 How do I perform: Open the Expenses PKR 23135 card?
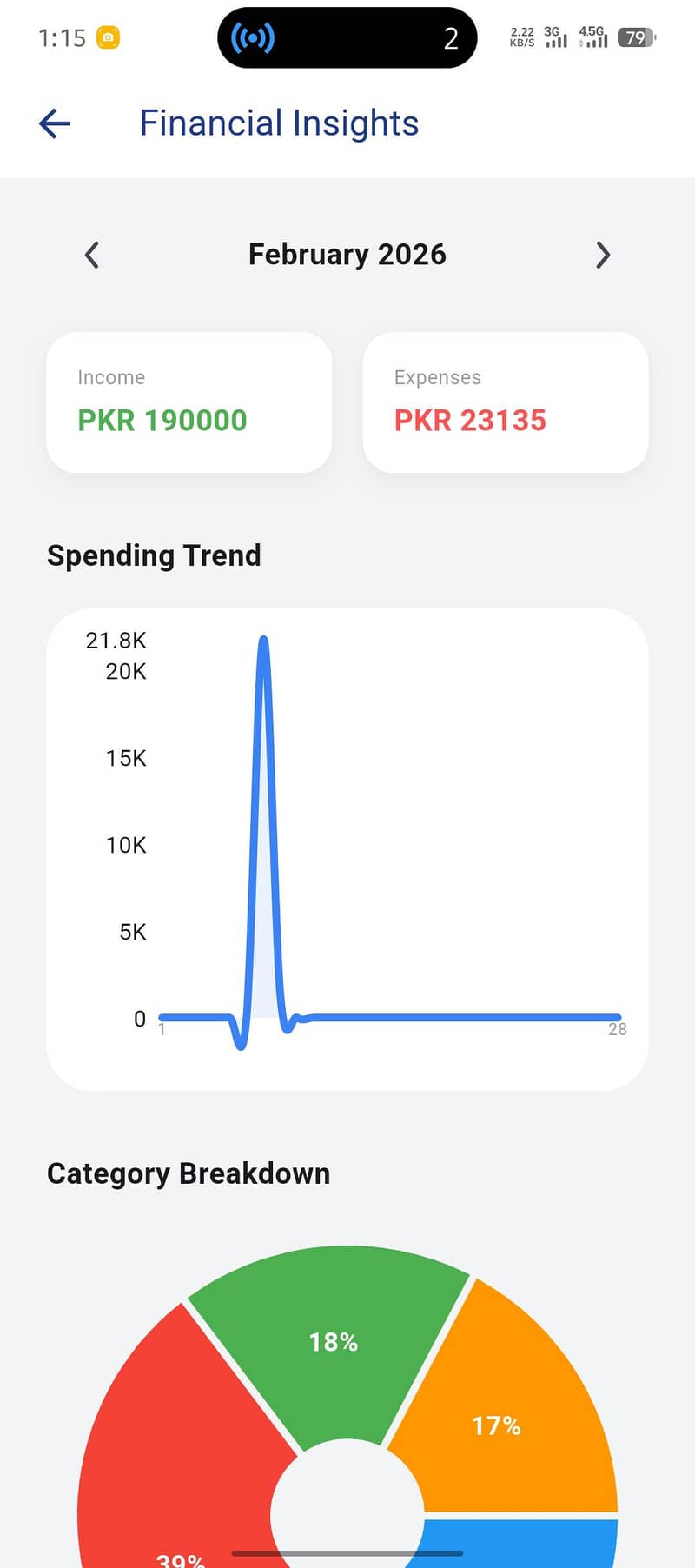point(506,402)
